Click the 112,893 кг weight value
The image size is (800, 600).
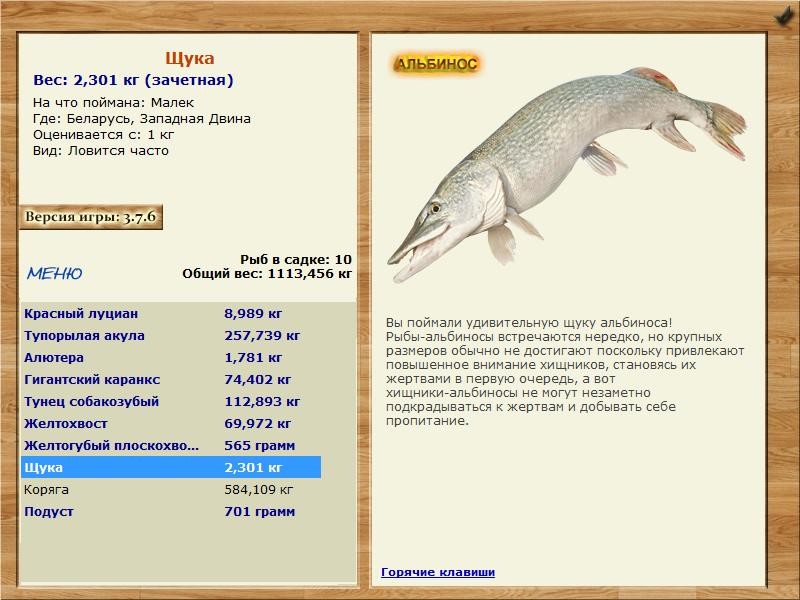coord(262,402)
